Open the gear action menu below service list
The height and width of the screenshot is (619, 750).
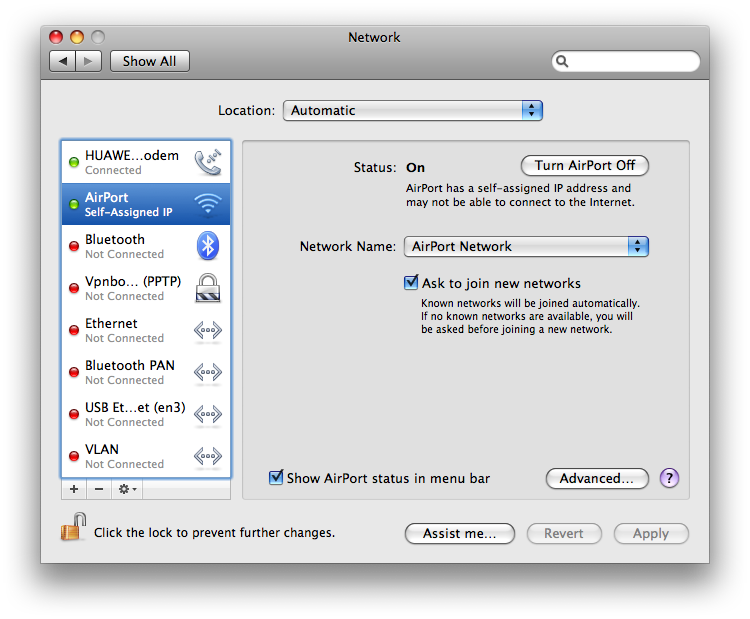pyautogui.click(x=127, y=489)
